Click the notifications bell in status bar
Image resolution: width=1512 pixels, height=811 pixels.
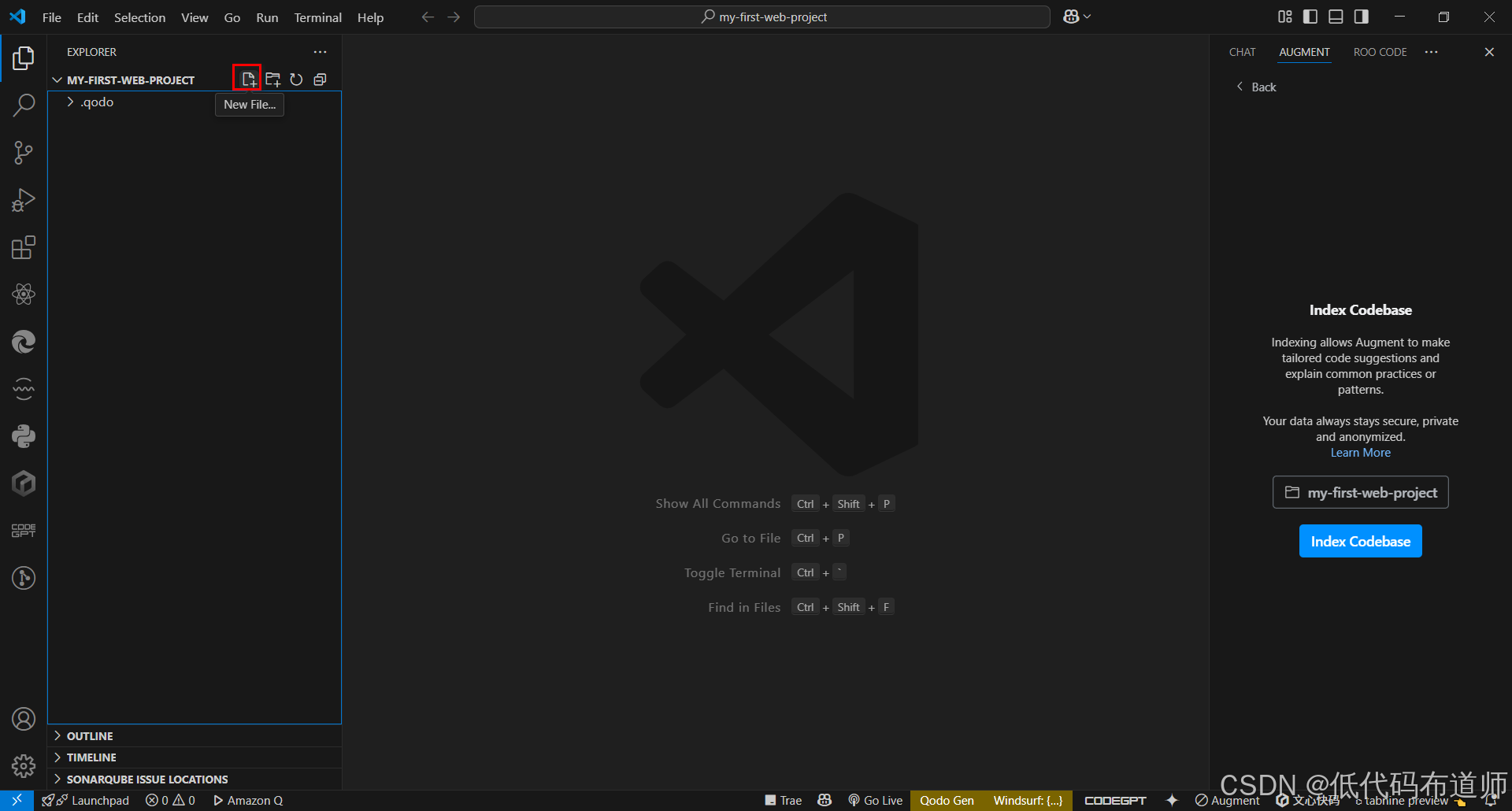[x=1491, y=800]
